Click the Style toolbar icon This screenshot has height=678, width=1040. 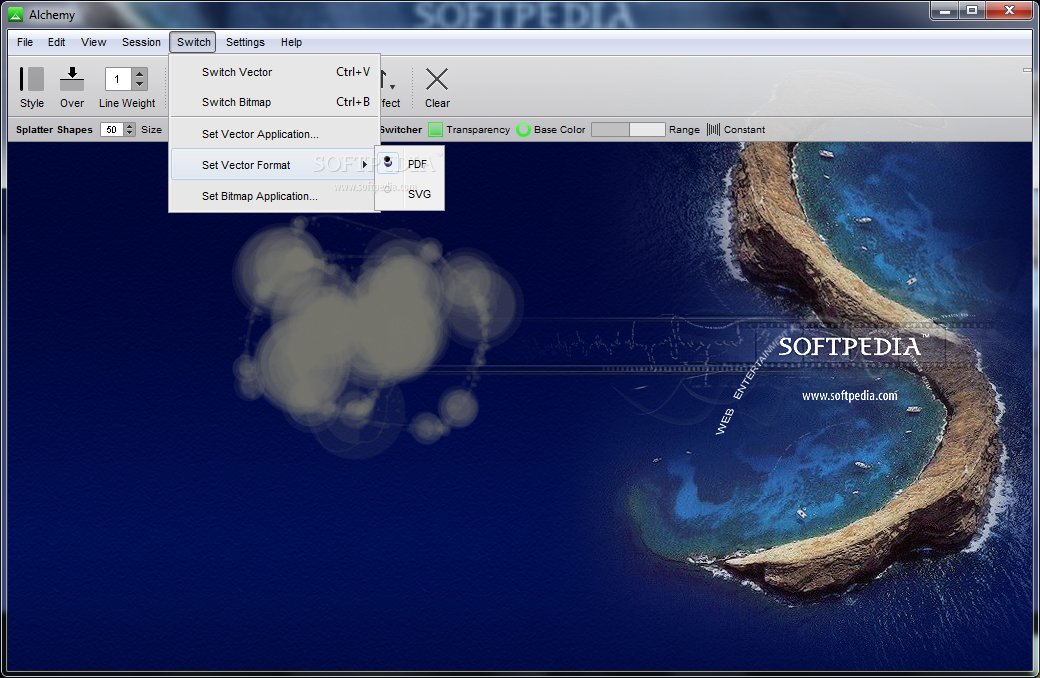coord(31,79)
